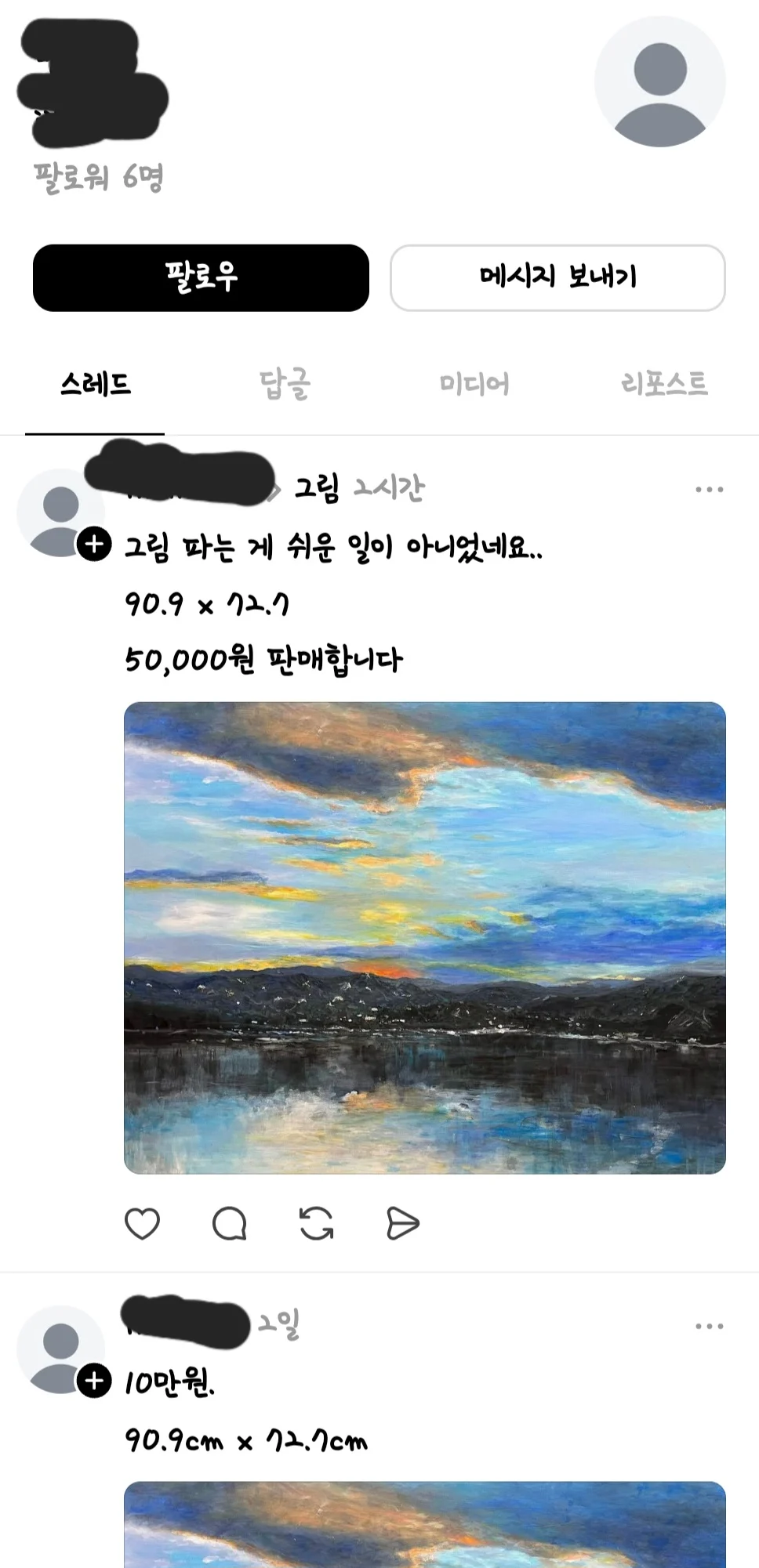Viewport: 759px width, 1568px height.
Task: Open comments on the first painting post
Action: [229, 1223]
